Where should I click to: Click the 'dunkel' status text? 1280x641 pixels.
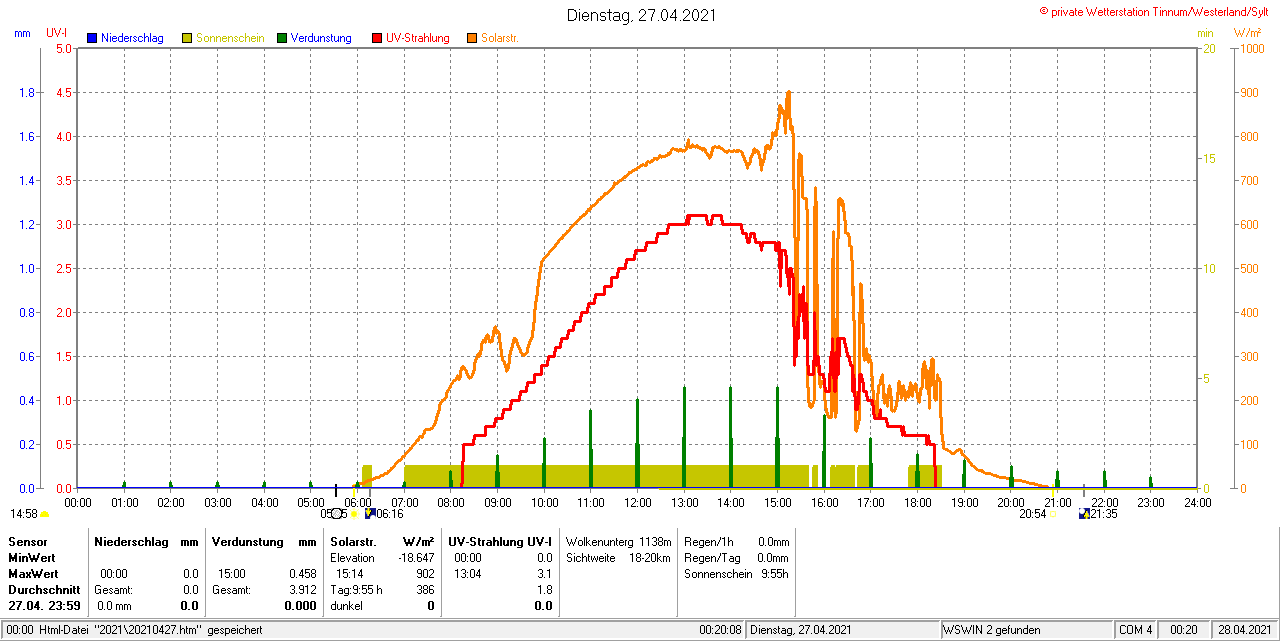pyautogui.click(x=347, y=606)
